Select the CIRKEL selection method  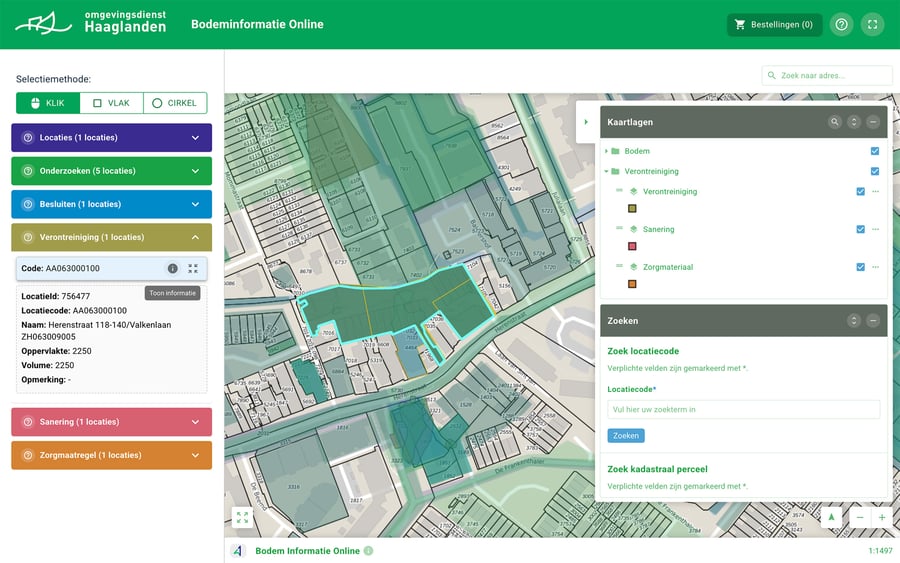pos(175,103)
